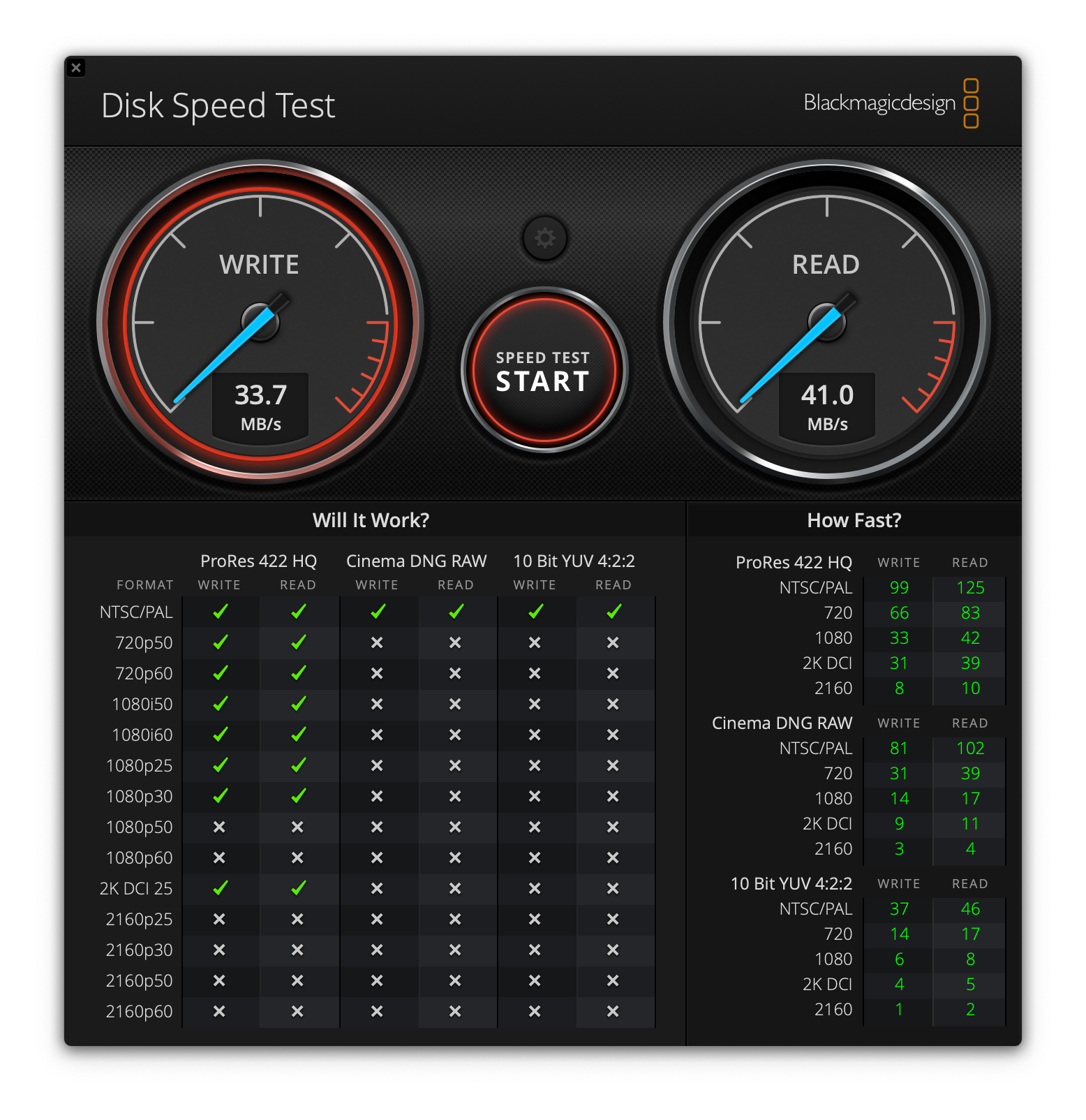Click ProRes 422 HQ 2K DCI write value 31
Image resolution: width=1086 pixels, height=1120 pixels.
pos(899,663)
